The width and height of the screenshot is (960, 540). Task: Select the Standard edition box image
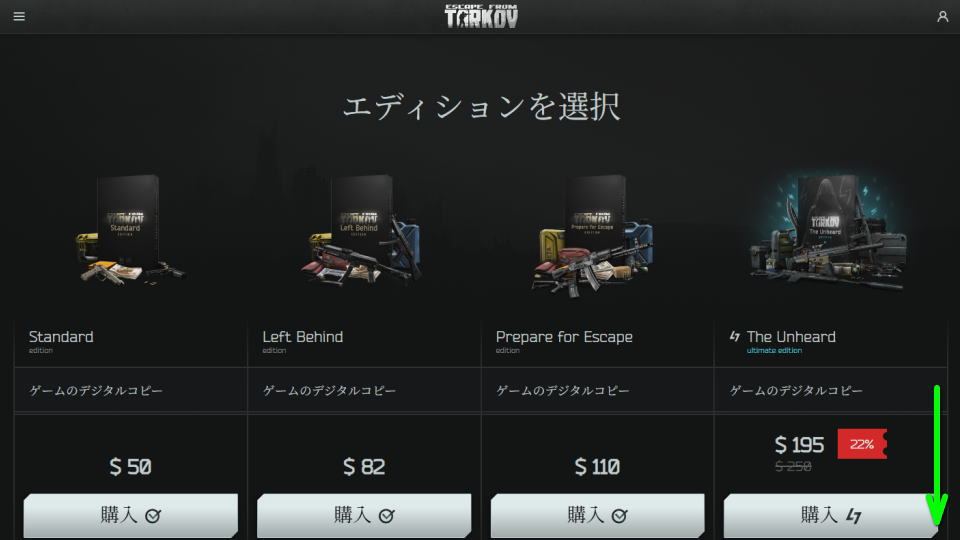click(x=130, y=231)
